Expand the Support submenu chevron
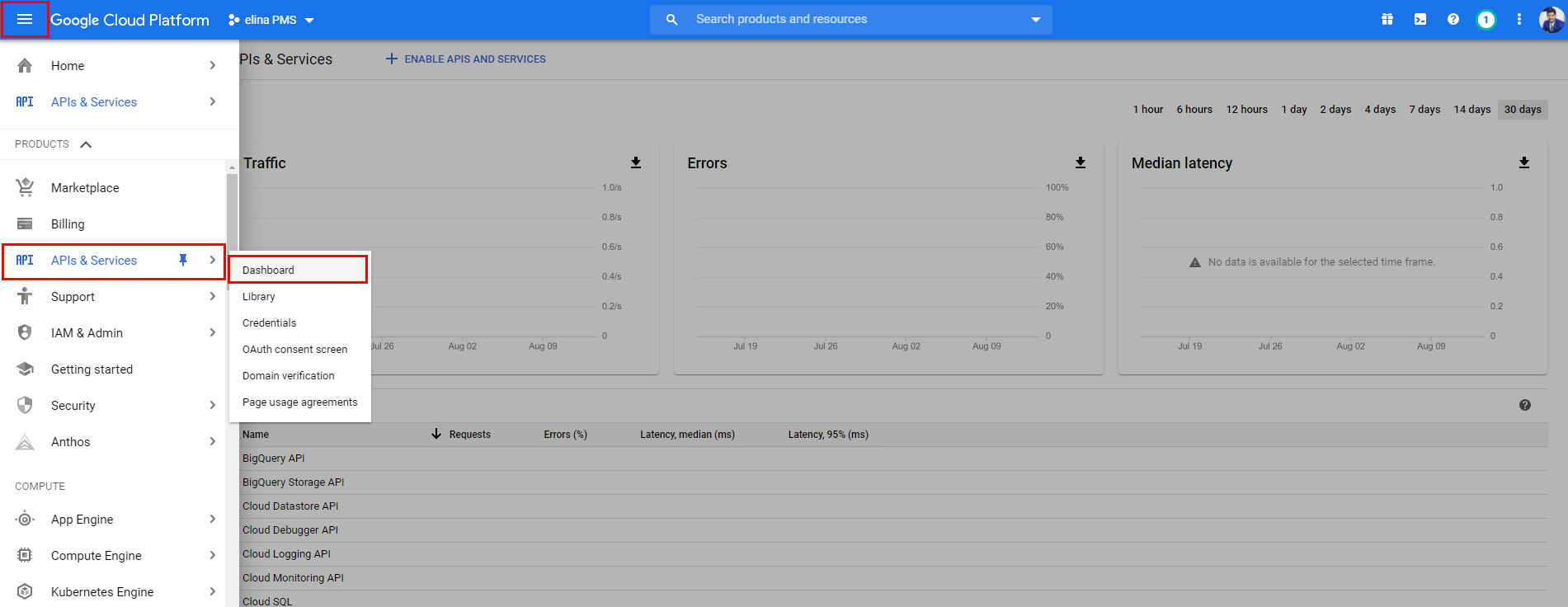This screenshot has height=607, width=1568. click(x=213, y=296)
